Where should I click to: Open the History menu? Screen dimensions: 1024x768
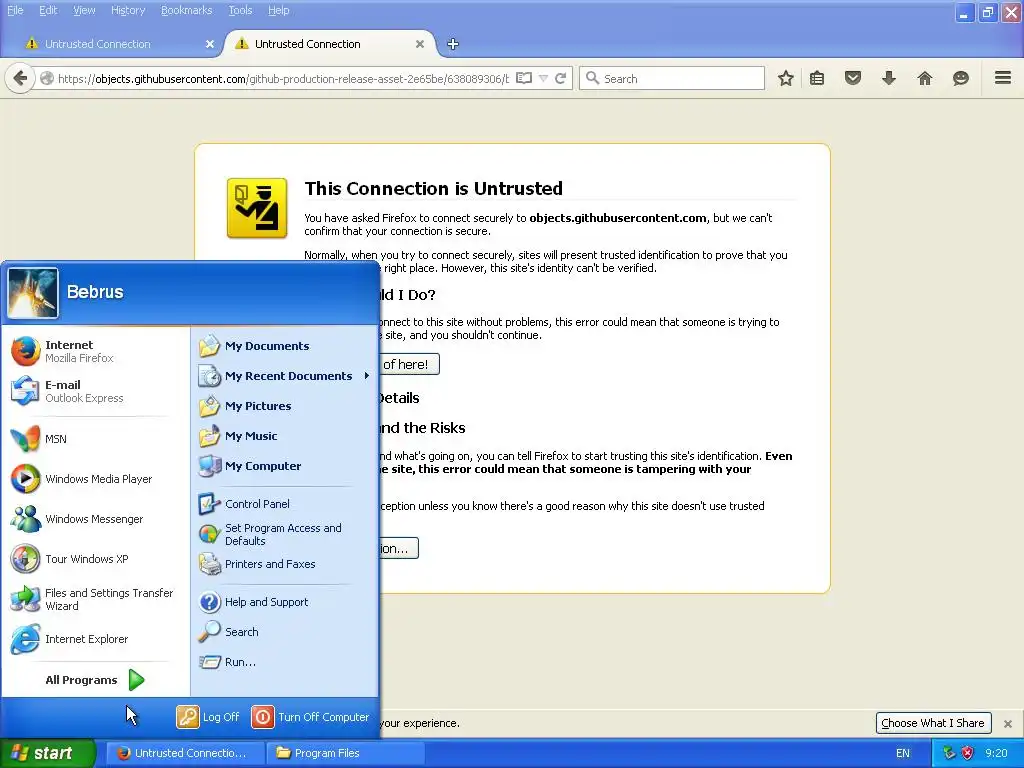128,10
